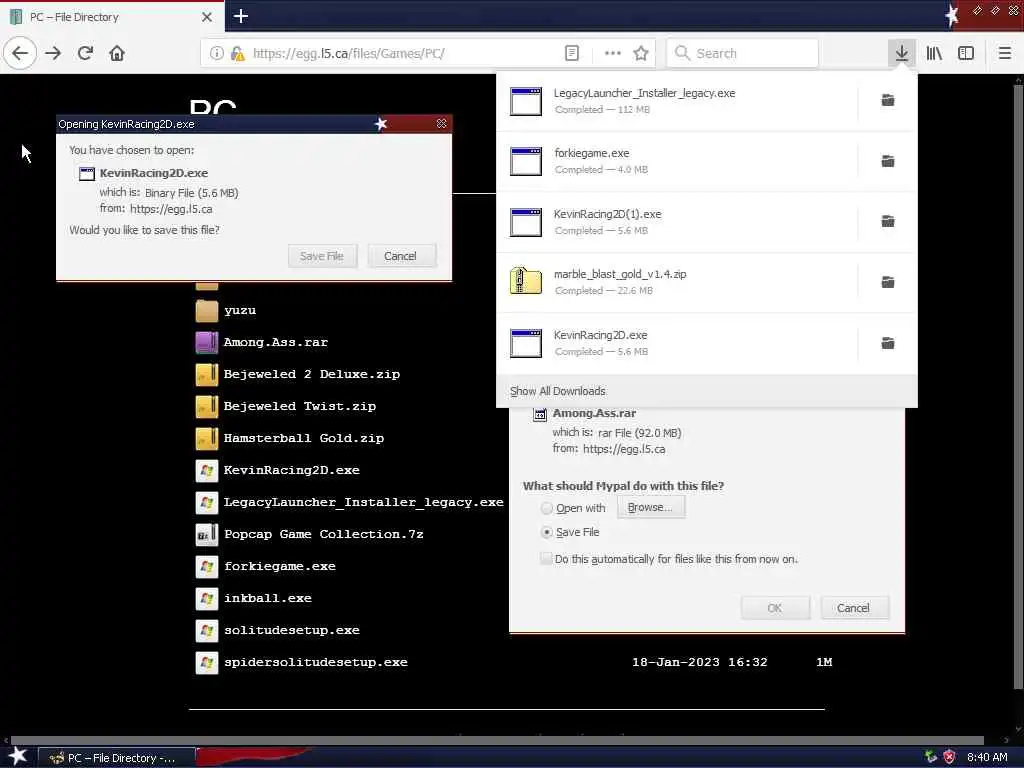The width and height of the screenshot is (1024, 768).
Task: Download Among.Ass.rar from file list
Action: point(276,342)
